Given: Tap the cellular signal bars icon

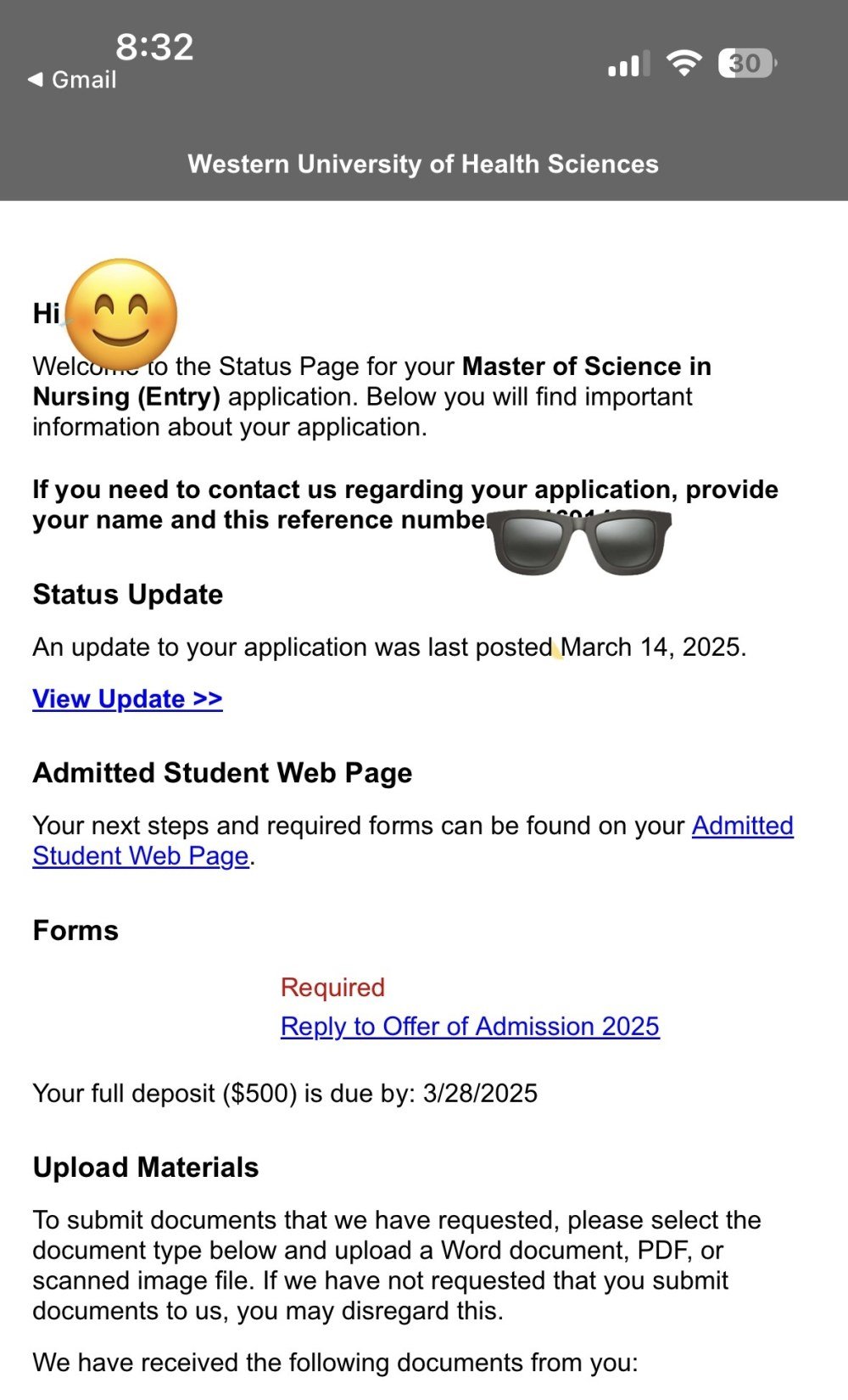Looking at the screenshot, I should (x=629, y=64).
